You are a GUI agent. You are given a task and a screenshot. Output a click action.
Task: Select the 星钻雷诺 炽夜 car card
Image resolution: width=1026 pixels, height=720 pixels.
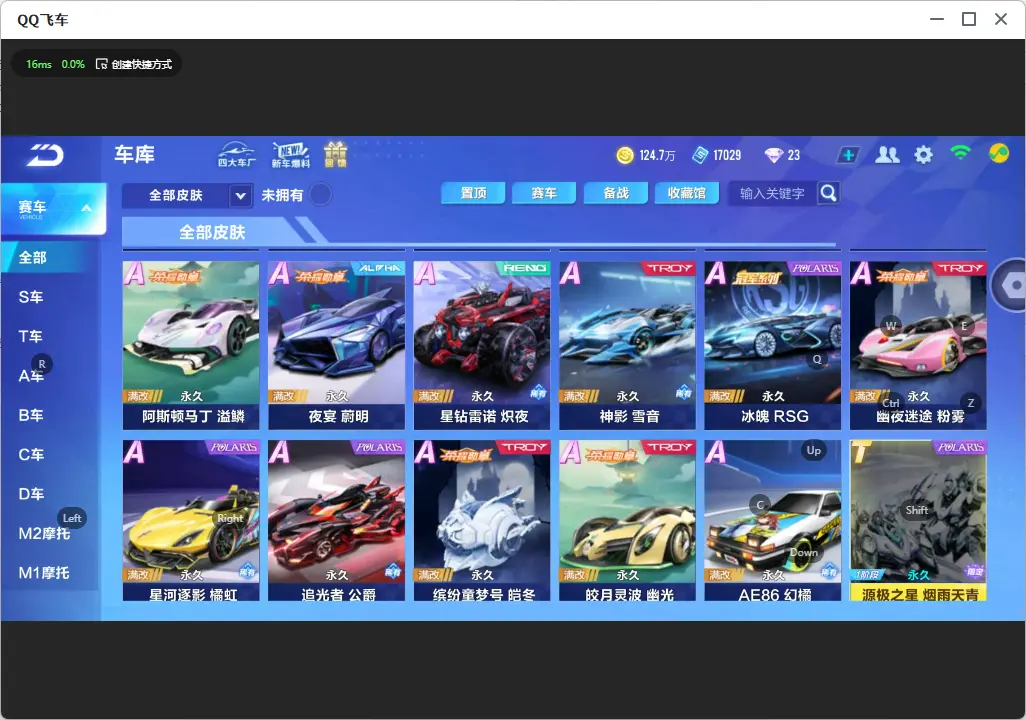482,345
